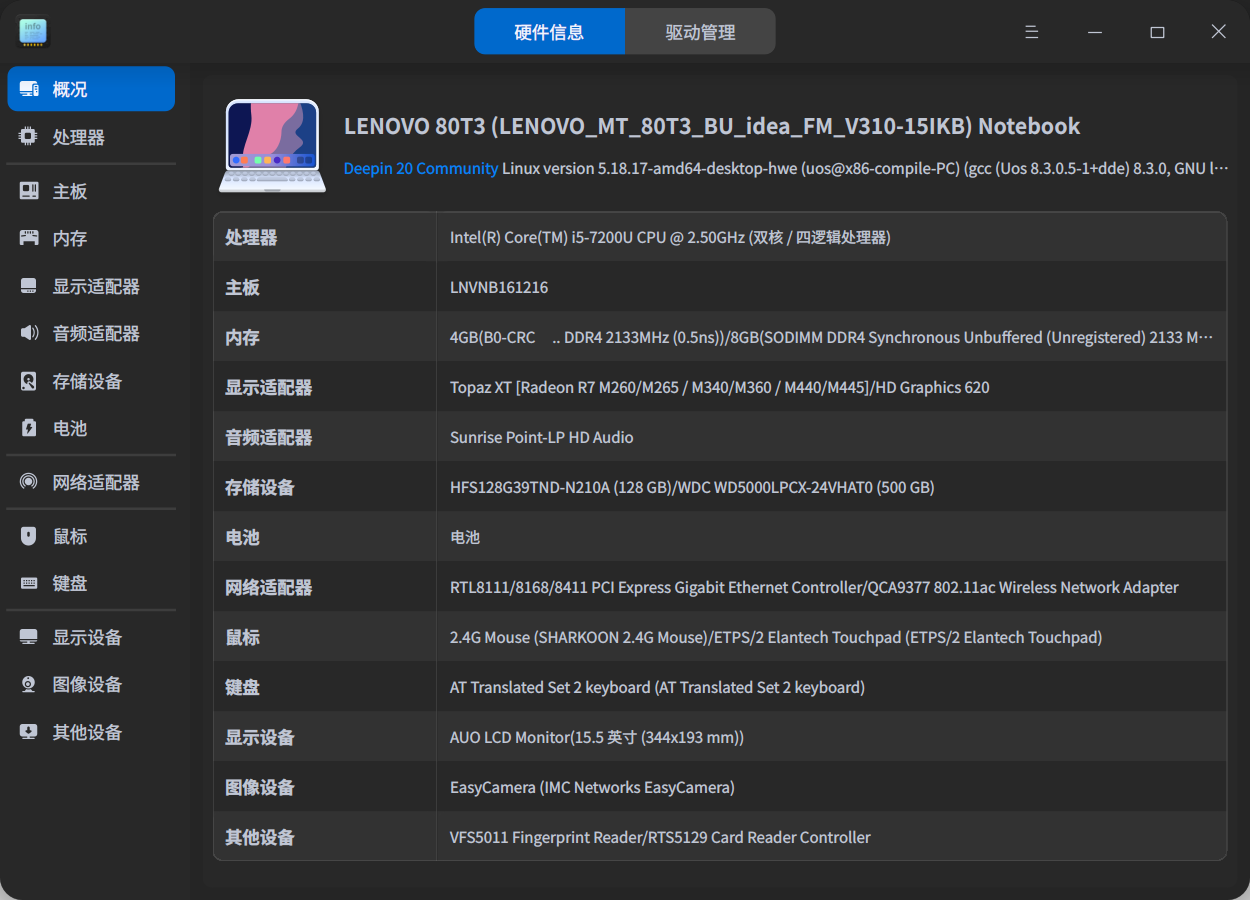This screenshot has width=1250, height=900.
Task: Switch to the 驱动管理 tab
Action: pyautogui.click(x=700, y=31)
